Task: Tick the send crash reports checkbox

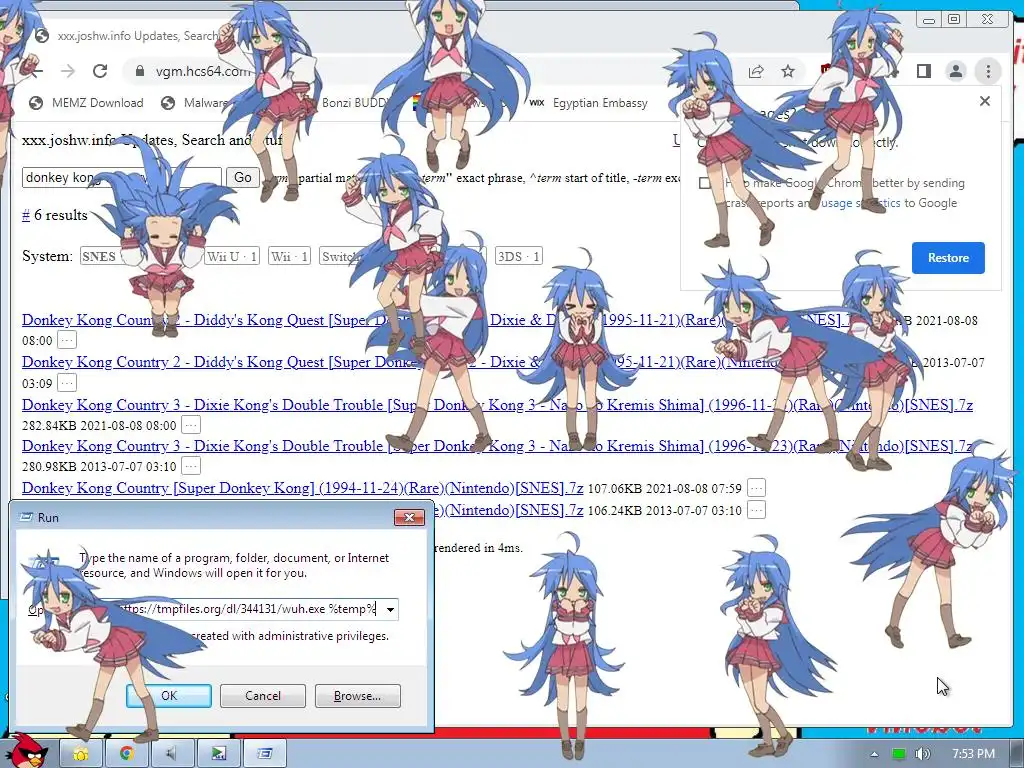Action: 705,184
